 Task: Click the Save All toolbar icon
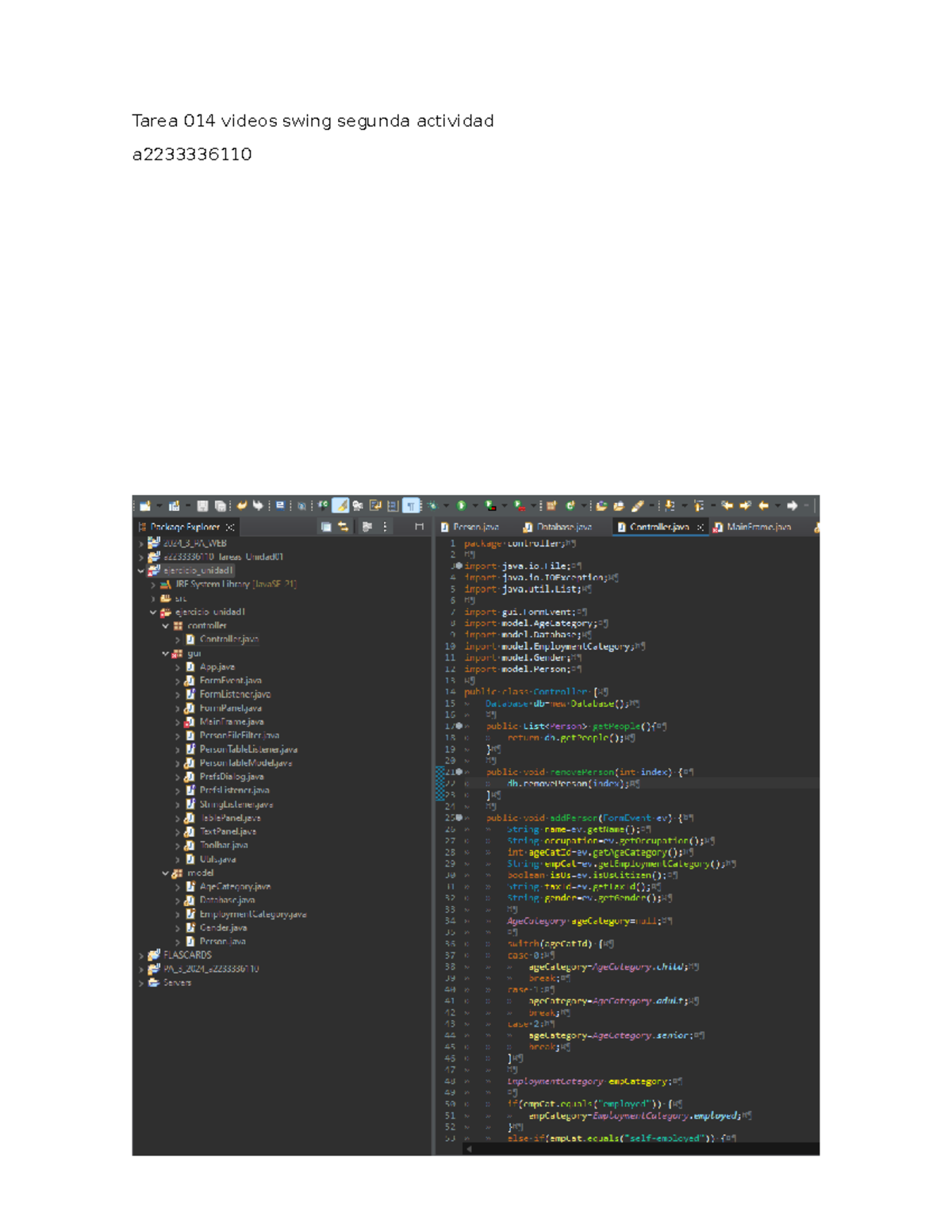pos(219,505)
